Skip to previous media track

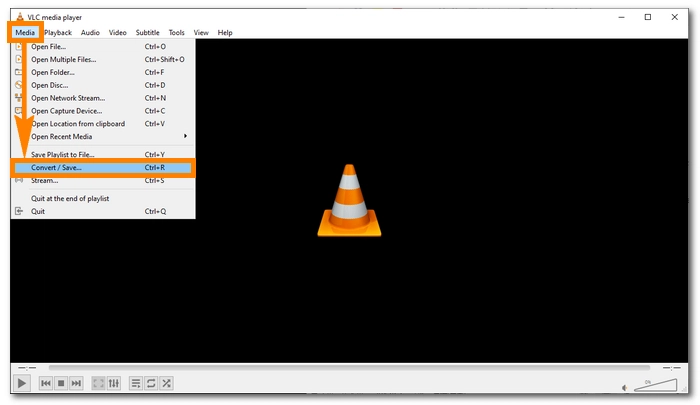point(46,383)
